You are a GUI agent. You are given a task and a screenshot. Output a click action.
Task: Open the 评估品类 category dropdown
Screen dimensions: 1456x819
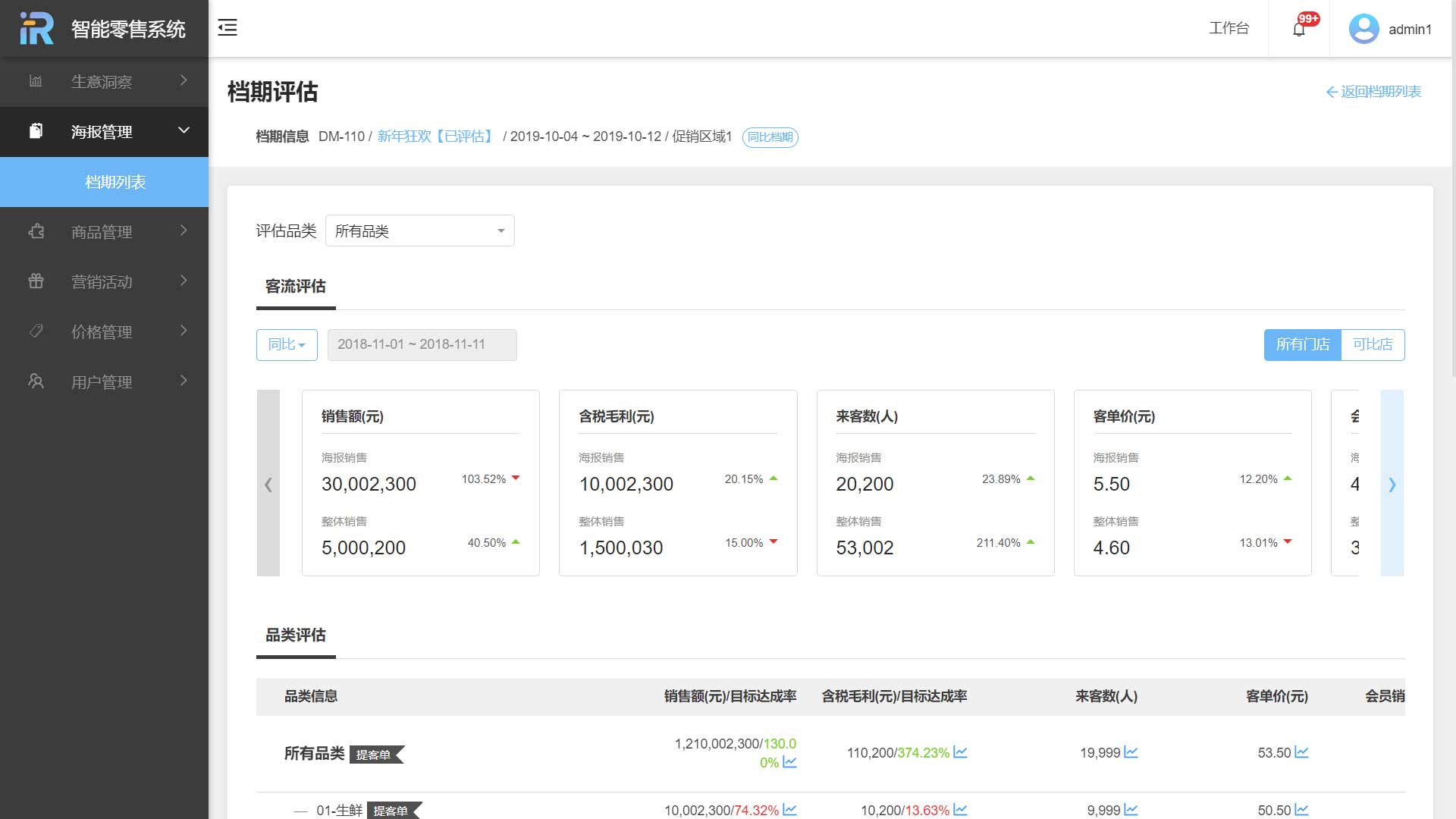419,231
